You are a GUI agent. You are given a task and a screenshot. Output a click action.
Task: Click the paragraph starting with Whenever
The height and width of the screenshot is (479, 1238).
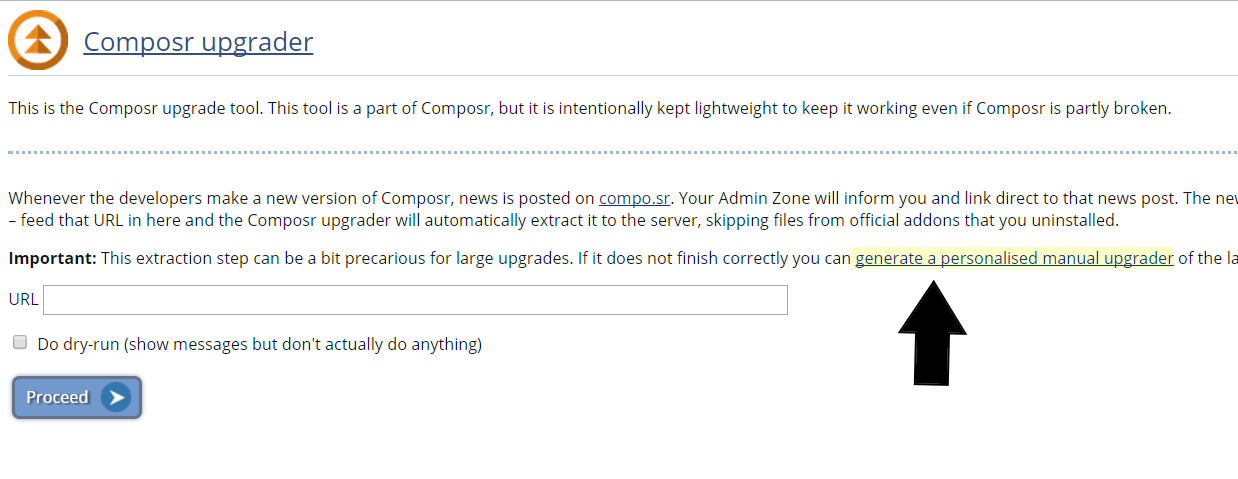pyautogui.click(x=300, y=198)
